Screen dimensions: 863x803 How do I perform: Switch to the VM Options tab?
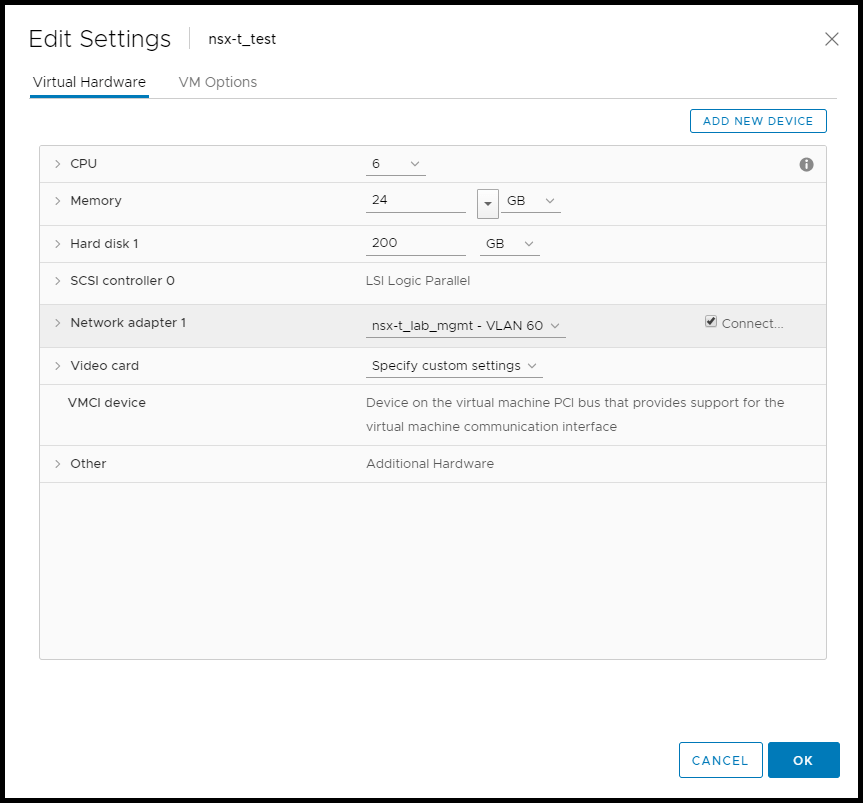(x=217, y=82)
